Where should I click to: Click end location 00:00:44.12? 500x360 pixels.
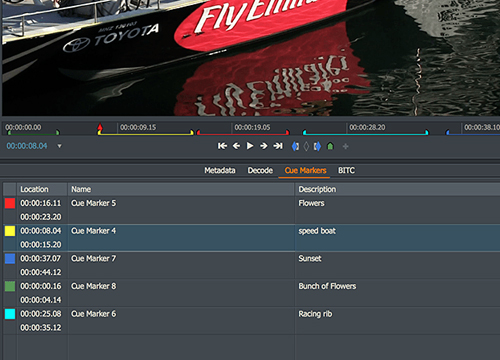click(41, 272)
